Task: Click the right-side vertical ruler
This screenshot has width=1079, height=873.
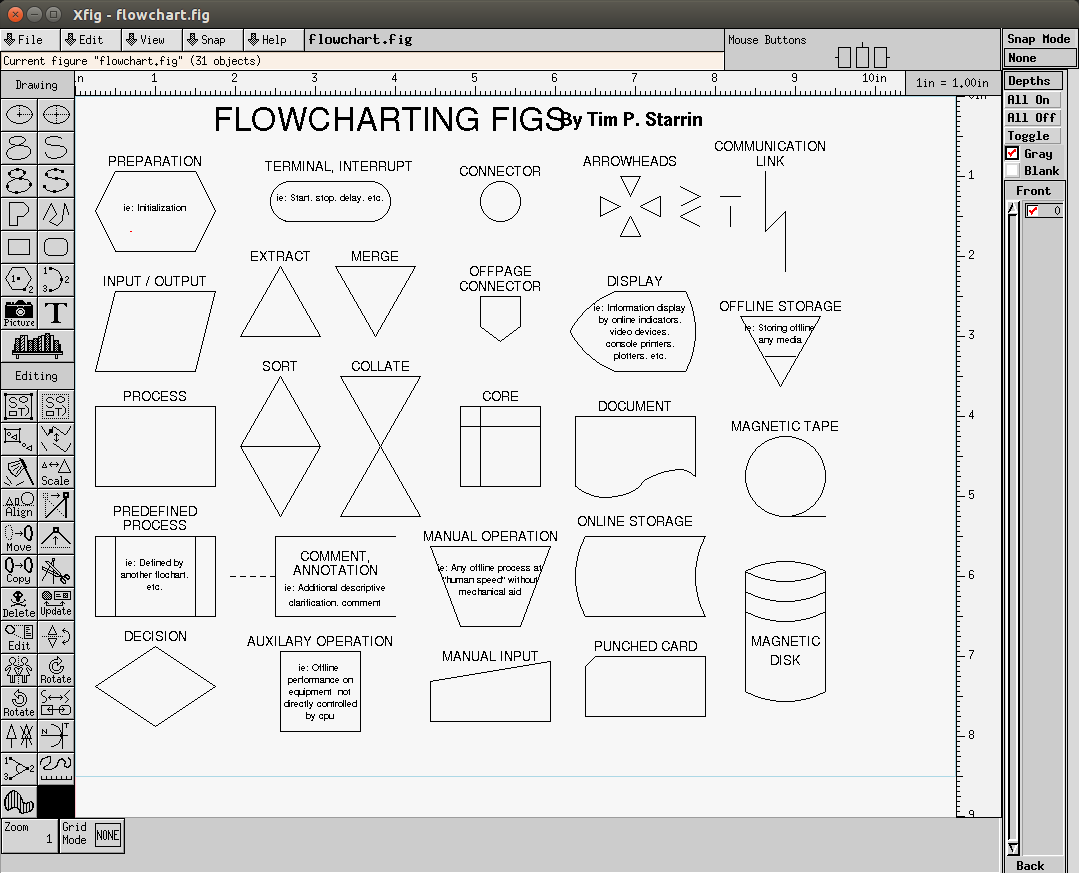Action: coord(978,456)
